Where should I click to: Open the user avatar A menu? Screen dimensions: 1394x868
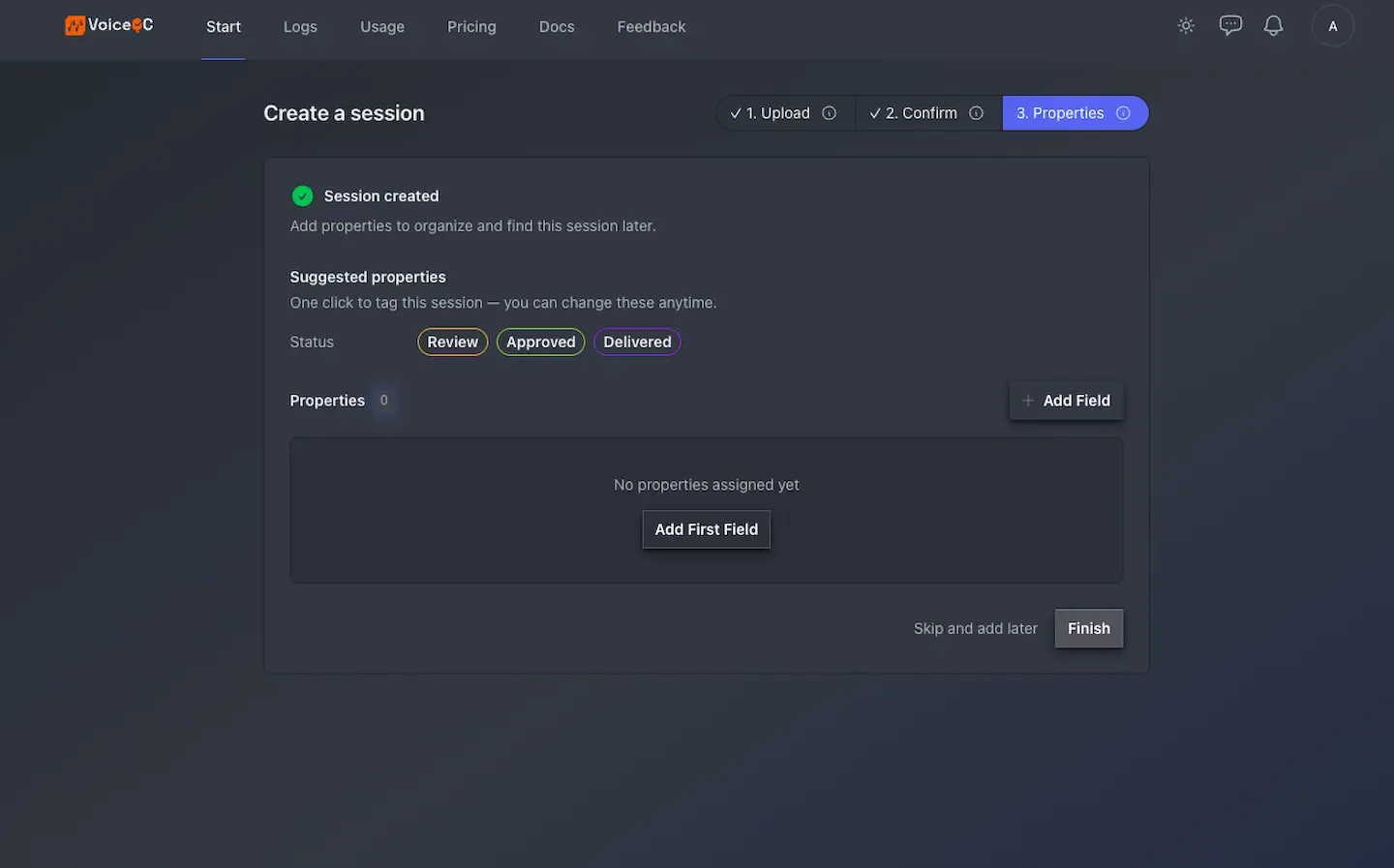(x=1333, y=26)
